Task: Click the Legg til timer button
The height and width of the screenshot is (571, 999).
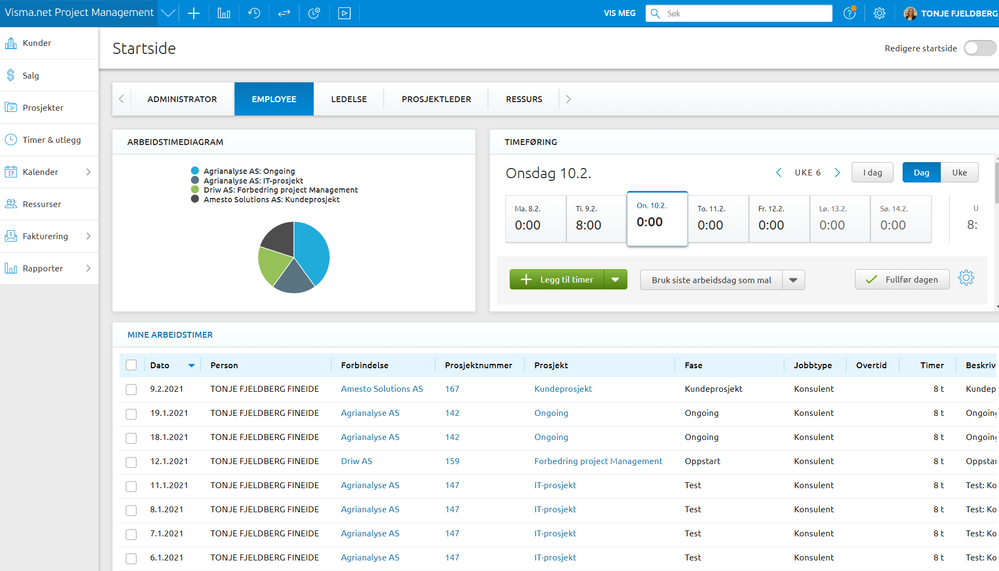Action: click(x=557, y=279)
